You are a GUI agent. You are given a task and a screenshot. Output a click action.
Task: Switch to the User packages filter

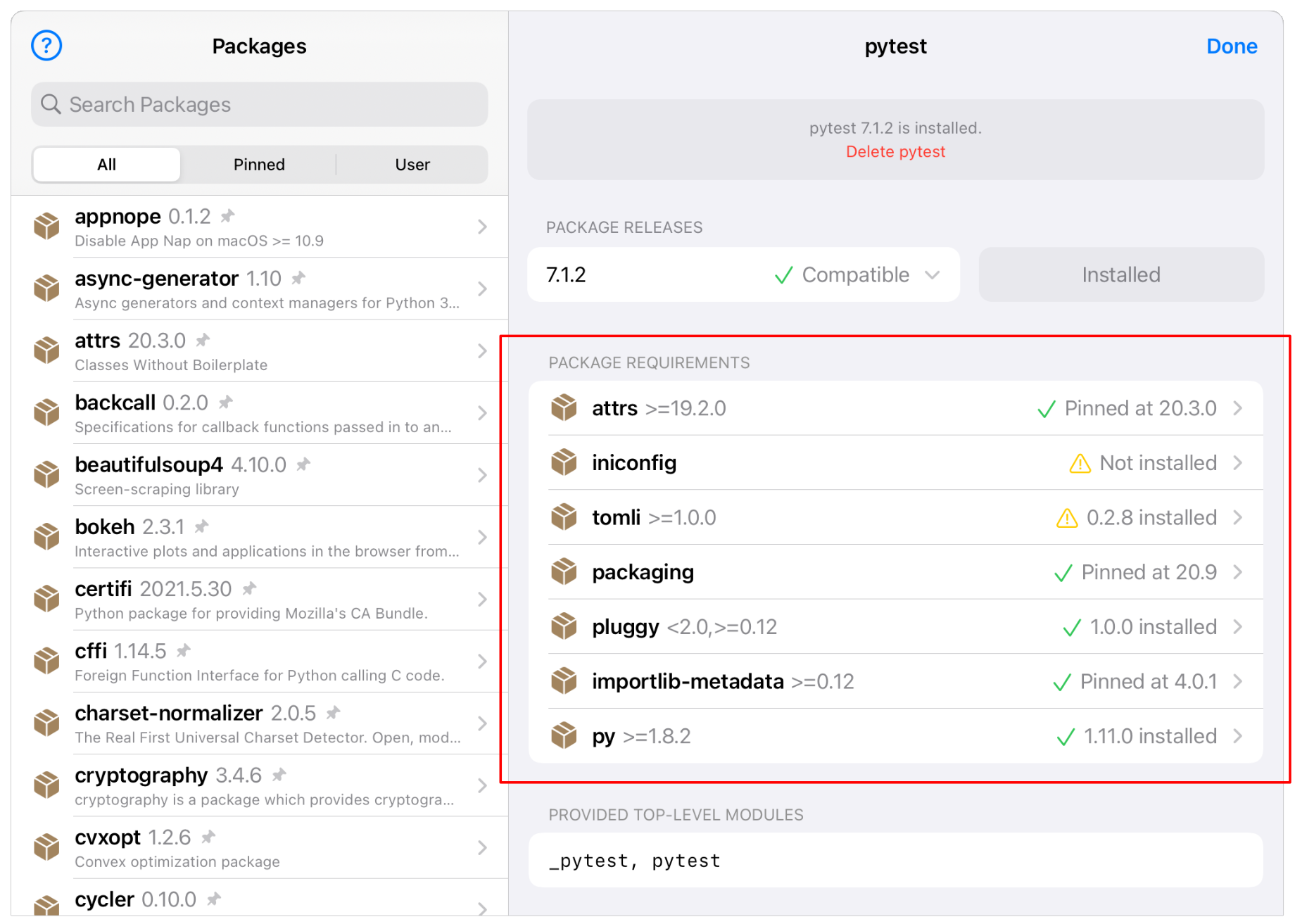tap(412, 165)
